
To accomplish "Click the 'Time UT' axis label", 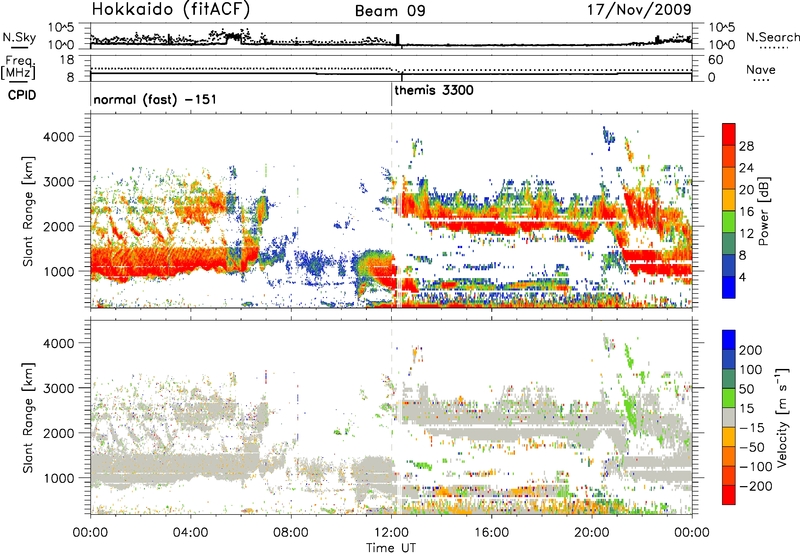I will 391,548.
